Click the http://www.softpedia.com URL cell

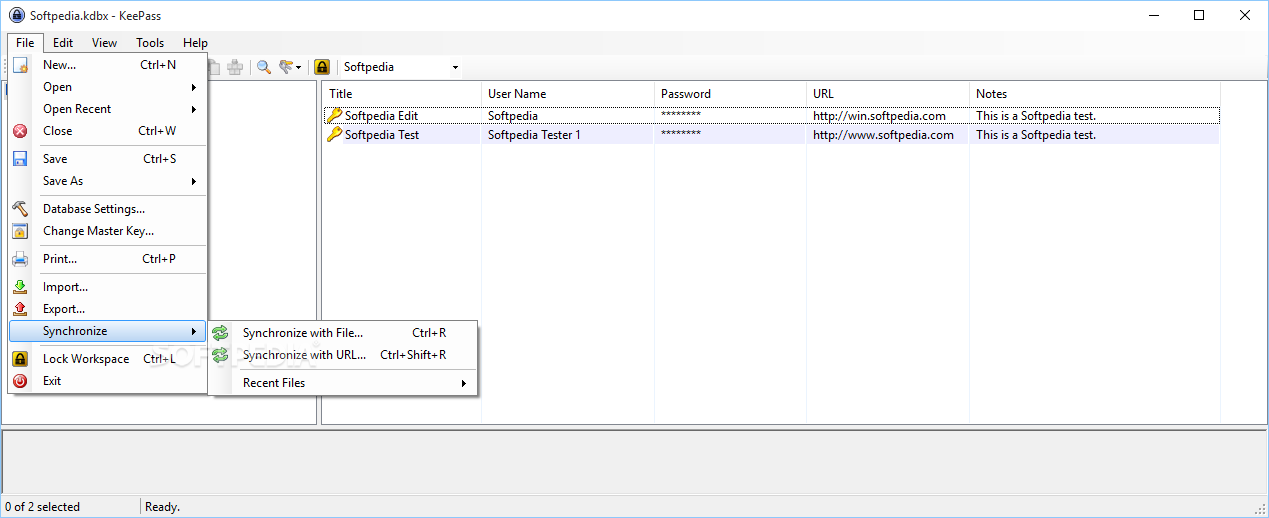(883, 135)
